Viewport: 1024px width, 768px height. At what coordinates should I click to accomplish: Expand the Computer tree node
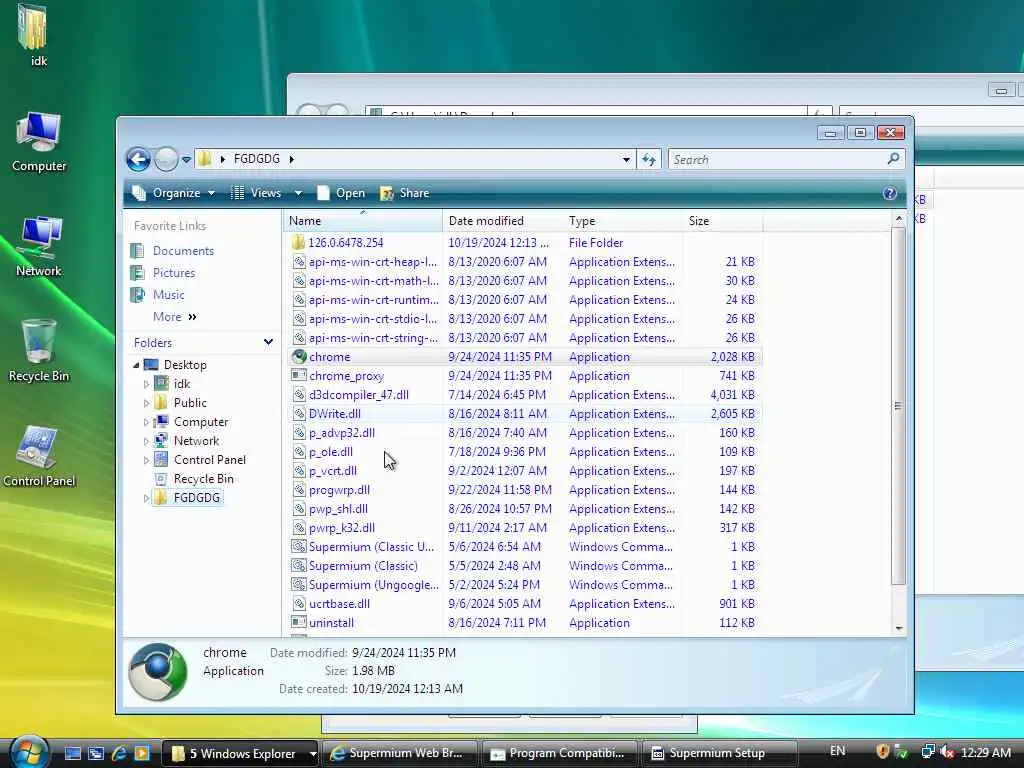click(x=146, y=422)
